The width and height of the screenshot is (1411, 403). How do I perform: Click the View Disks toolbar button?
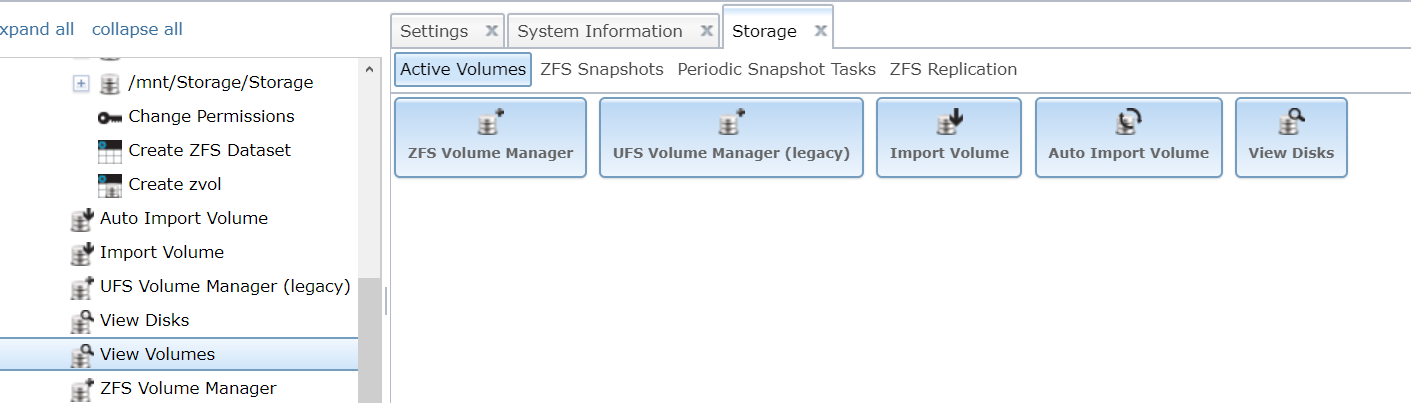(x=1291, y=138)
